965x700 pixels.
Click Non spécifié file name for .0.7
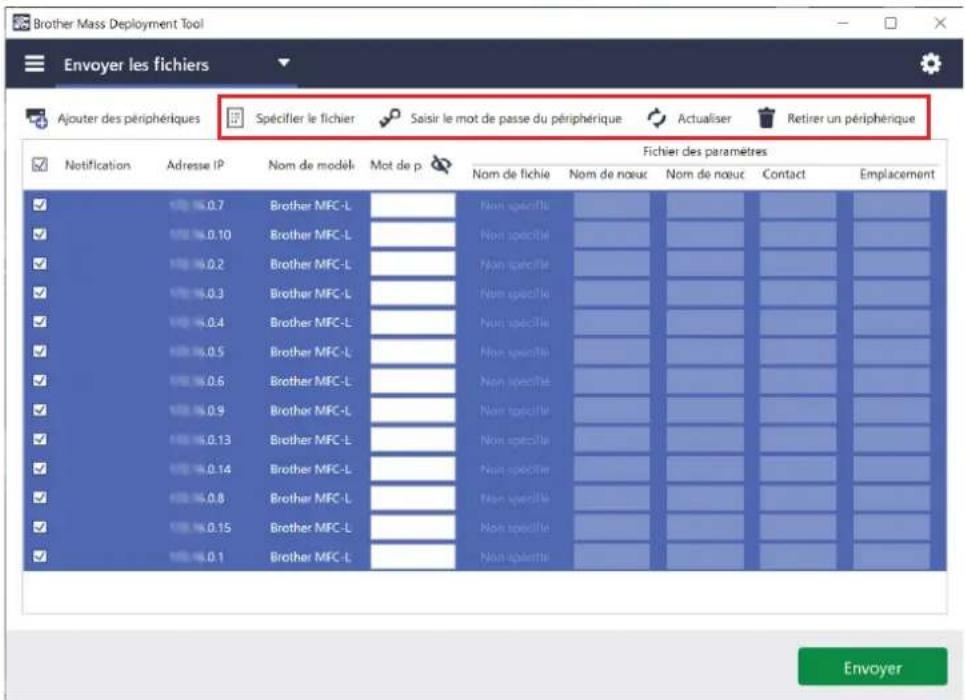click(515, 206)
